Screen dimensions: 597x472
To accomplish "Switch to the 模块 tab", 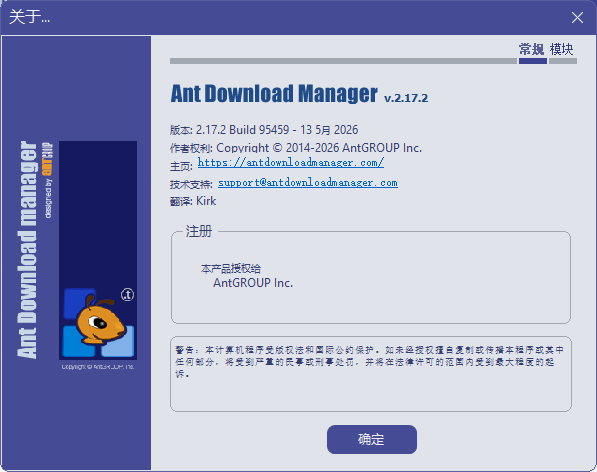I will pyautogui.click(x=562, y=49).
